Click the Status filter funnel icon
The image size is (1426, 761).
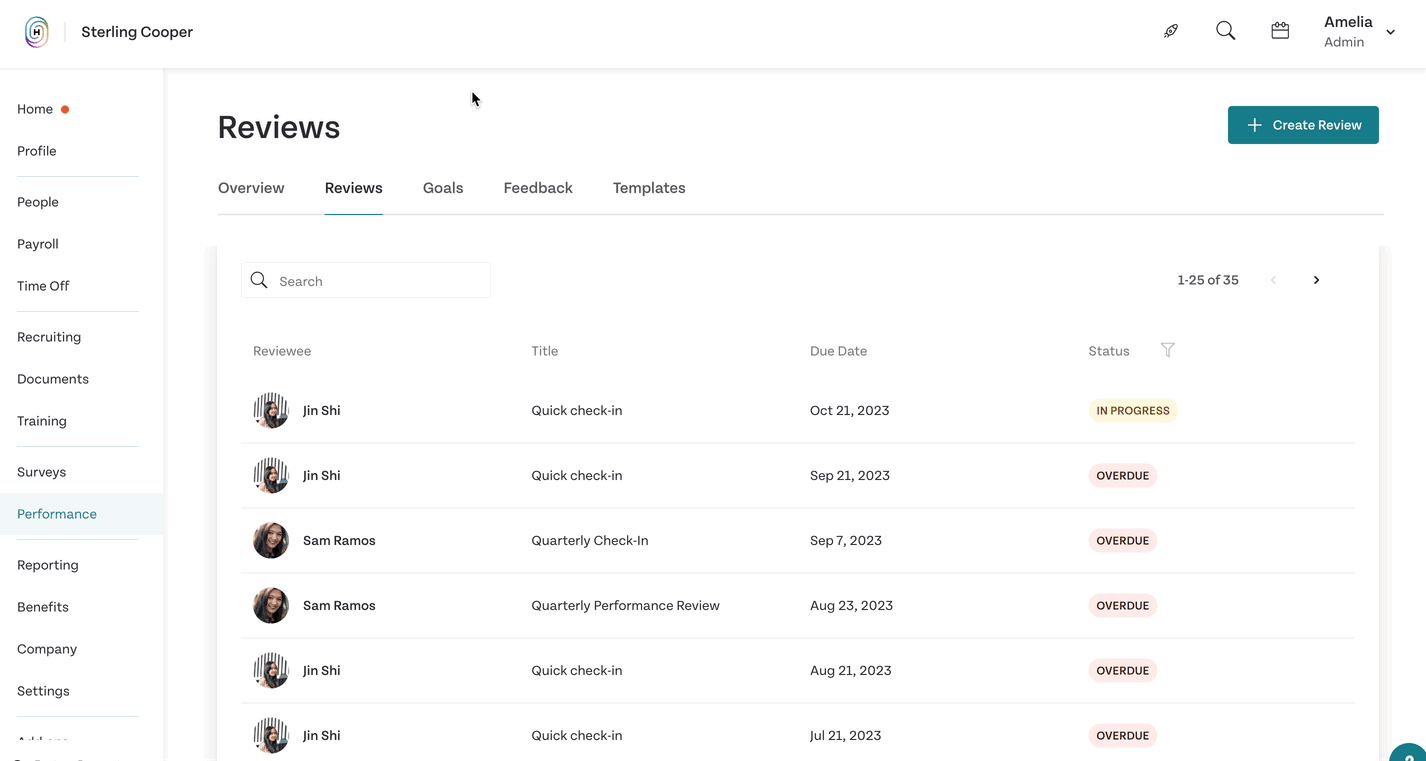click(1168, 350)
